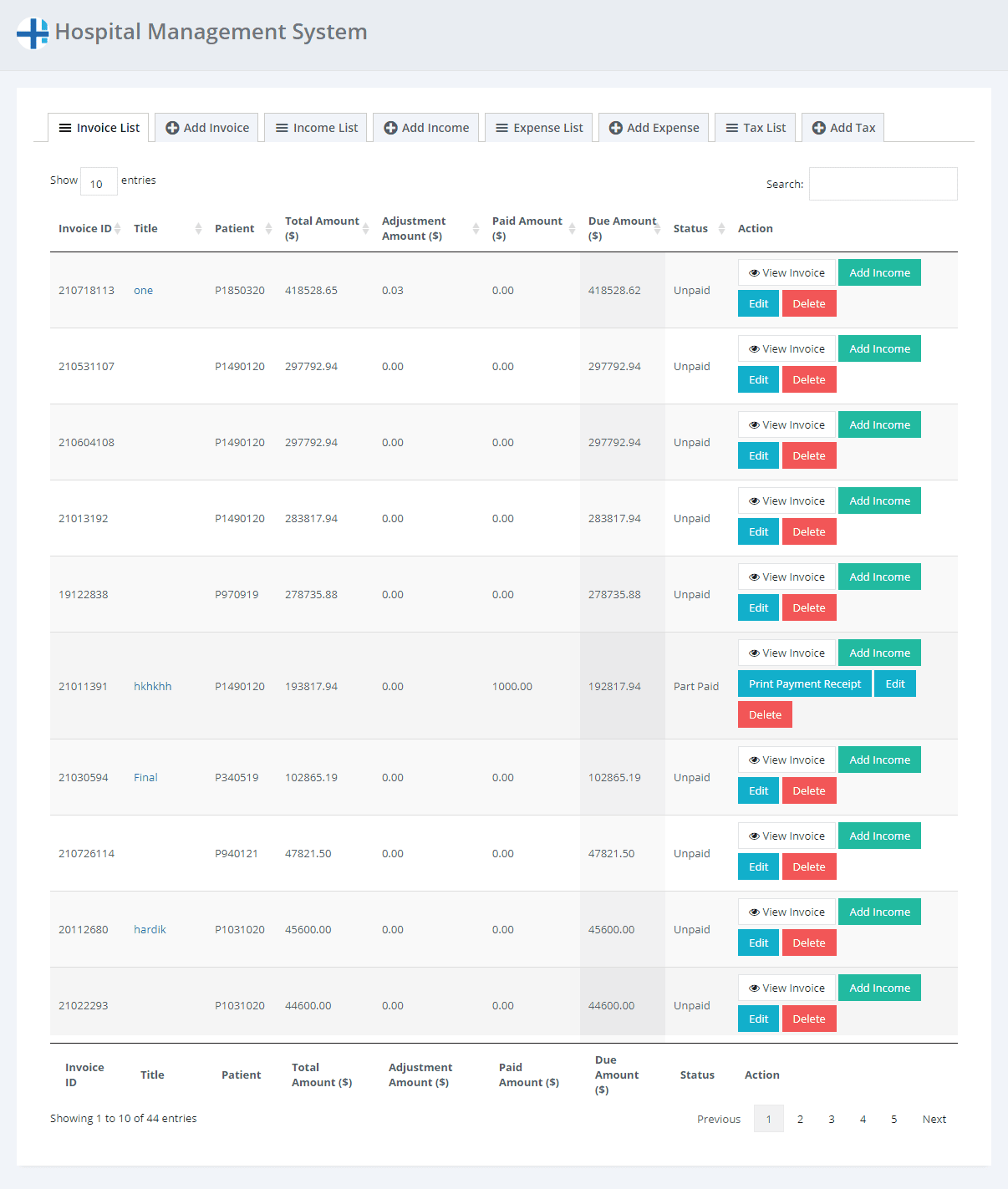Open the Show entries selector

pyautogui.click(x=98, y=181)
